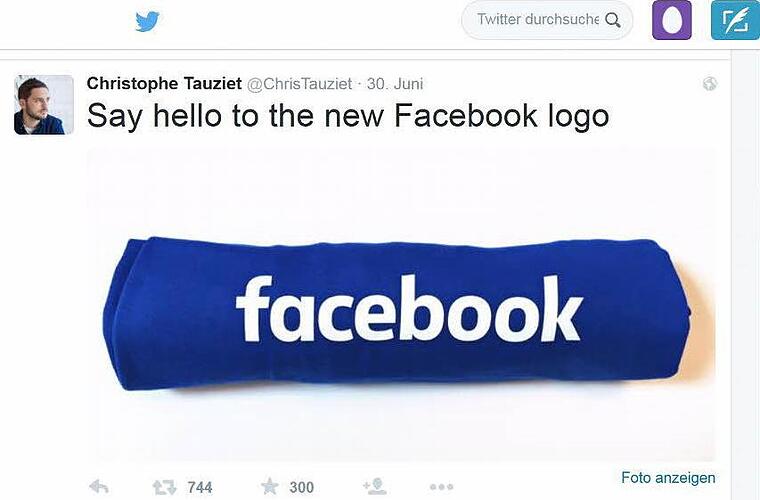760x500 pixels.
Task: Open more options three dots menu
Action: [442, 486]
